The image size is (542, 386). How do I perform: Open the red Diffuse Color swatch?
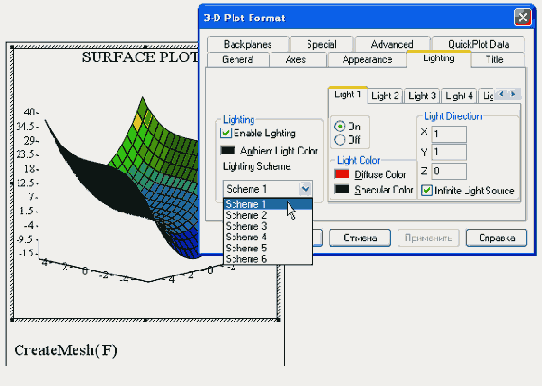click(x=342, y=174)
